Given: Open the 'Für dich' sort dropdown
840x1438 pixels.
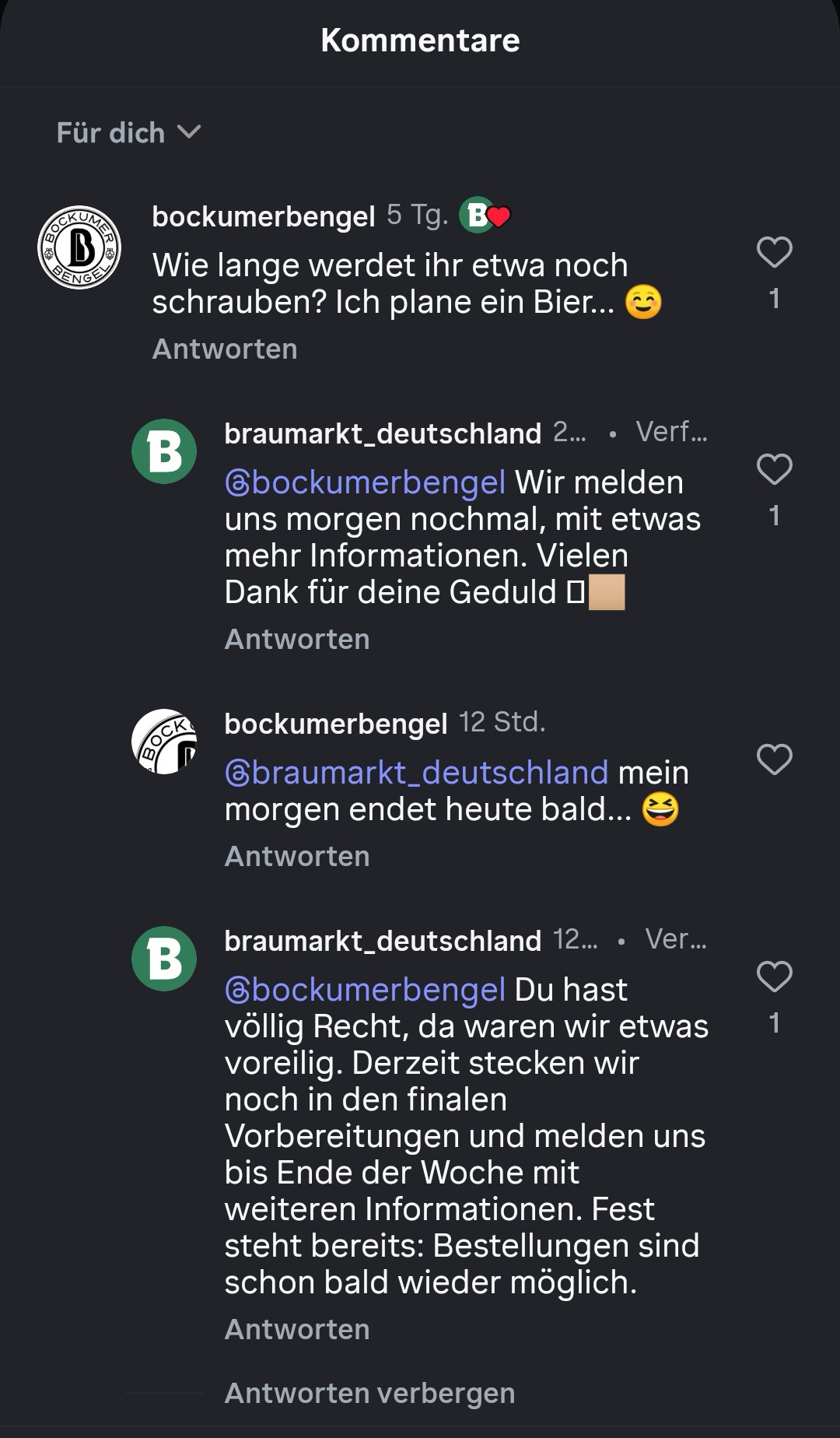Looking at the screenshot, I should (128, 133).
